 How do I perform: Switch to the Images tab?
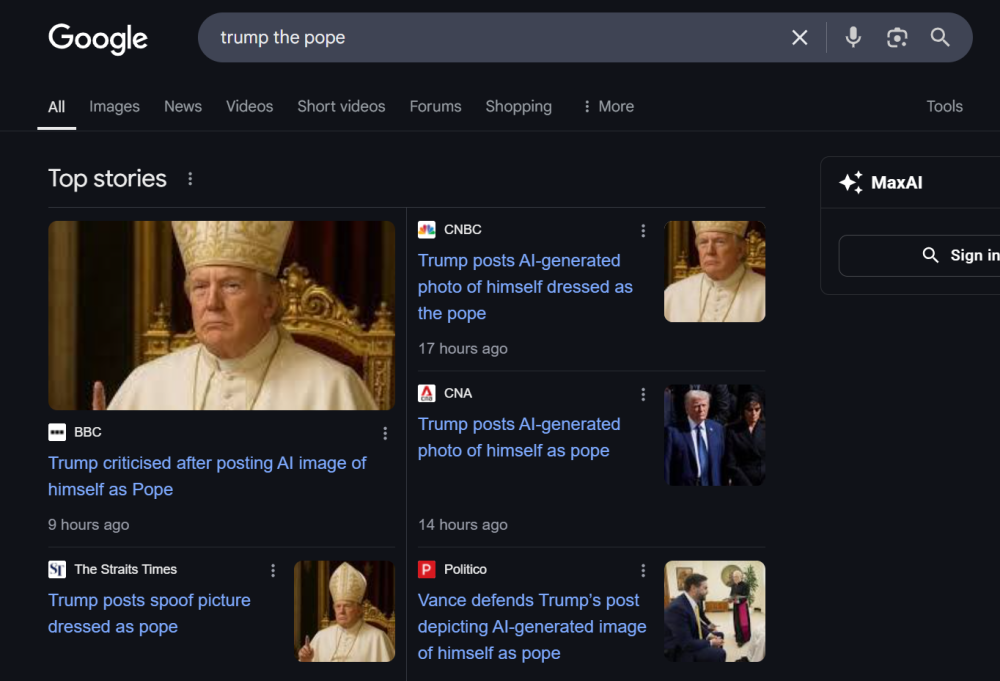(114, 106)
